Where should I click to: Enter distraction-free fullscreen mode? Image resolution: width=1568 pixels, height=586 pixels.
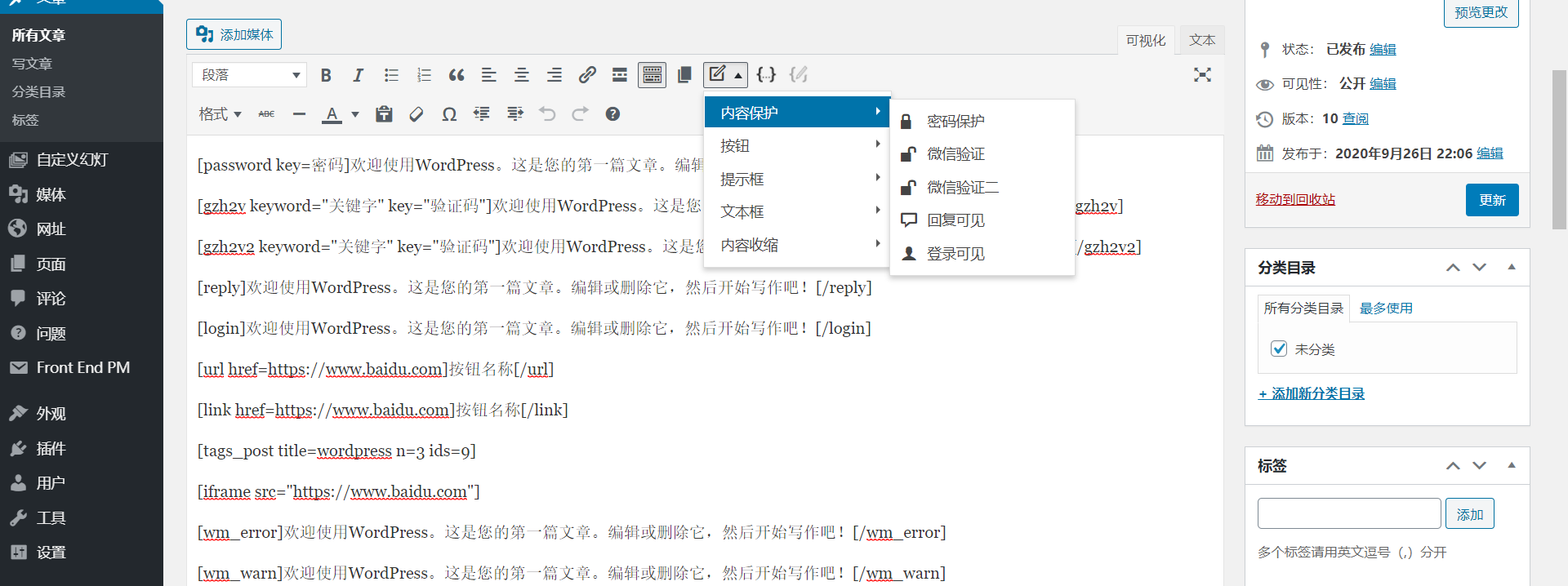coord(1202,75)
